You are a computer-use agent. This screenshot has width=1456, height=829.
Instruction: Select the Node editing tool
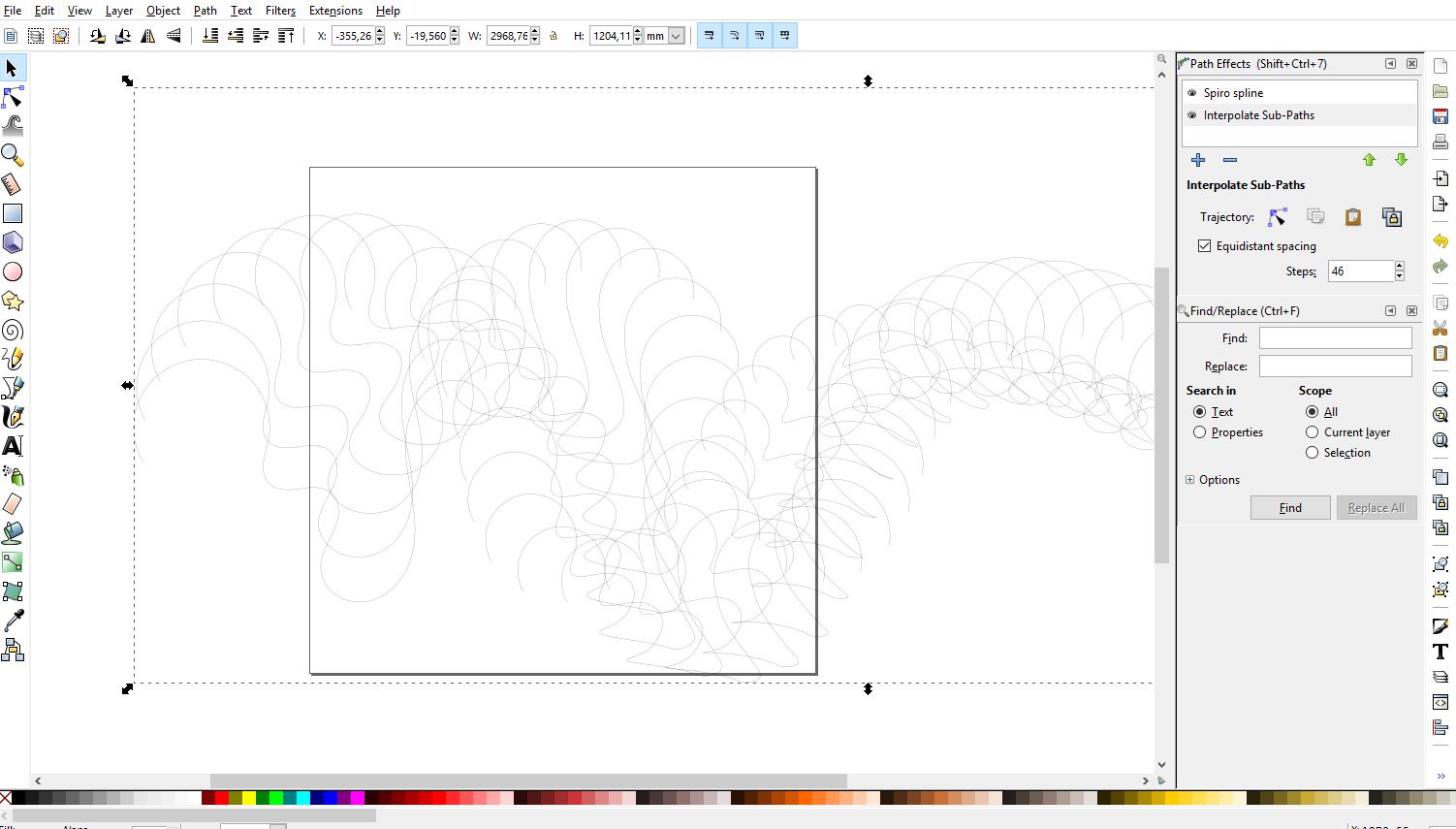point(13,97)
